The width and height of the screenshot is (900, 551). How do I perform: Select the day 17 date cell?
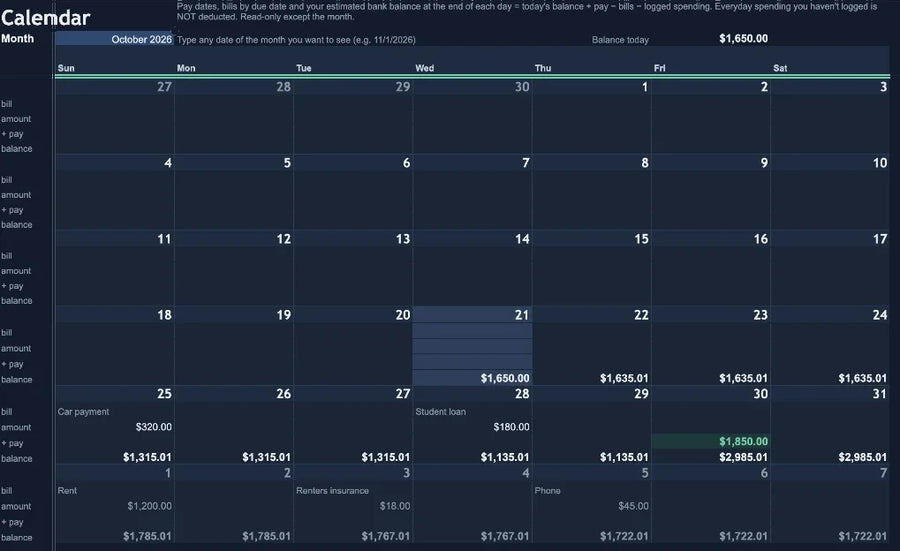[830, 239]
